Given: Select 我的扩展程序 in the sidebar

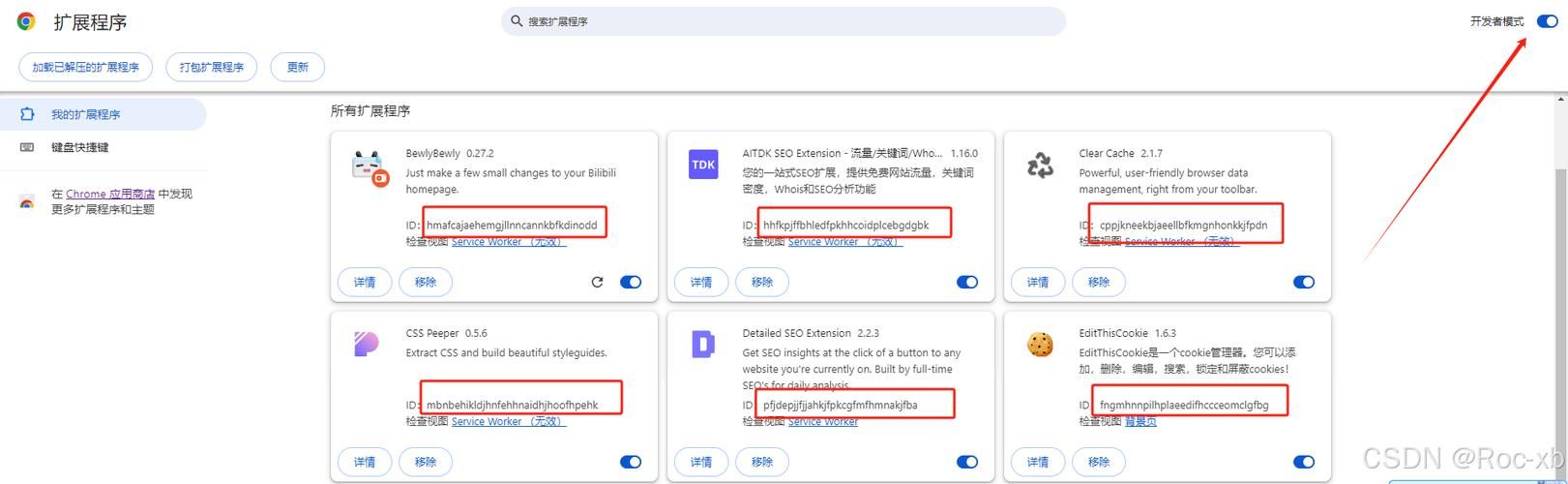Looking at the screenshot, I should coord(103,114).
